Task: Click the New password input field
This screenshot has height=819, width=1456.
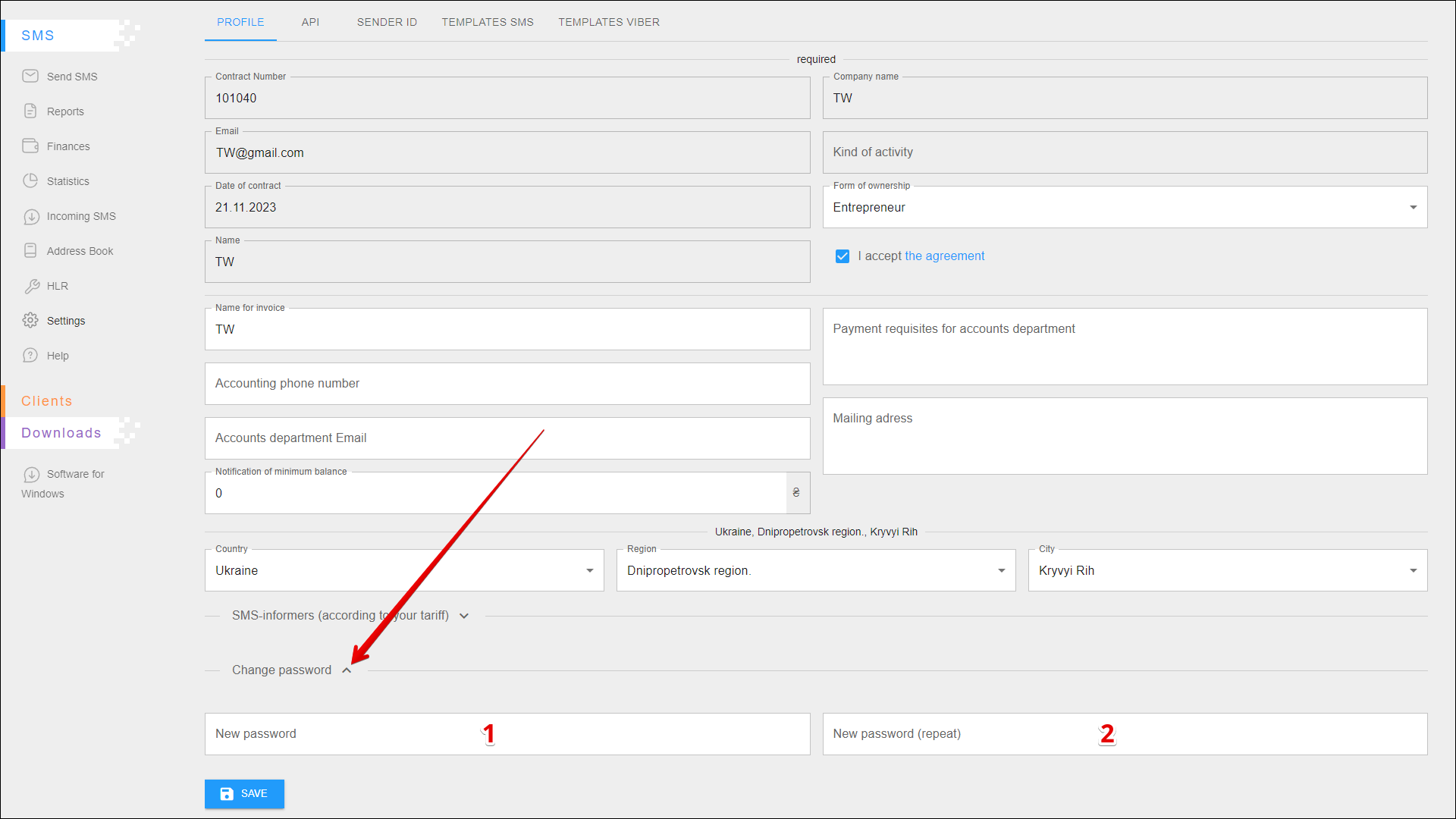Action: [507, 733]
